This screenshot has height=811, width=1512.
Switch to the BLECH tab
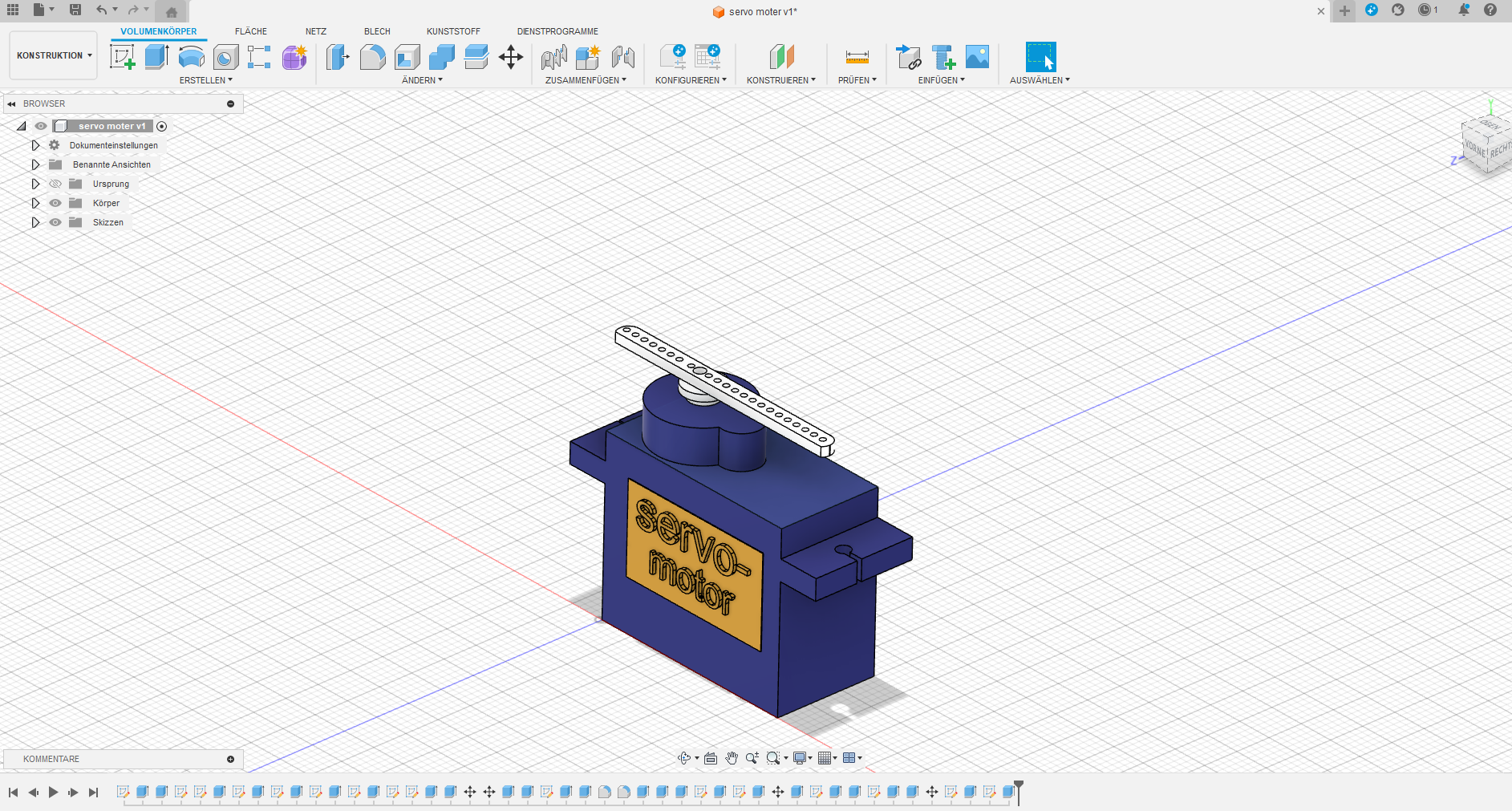[x=377, y=31]
